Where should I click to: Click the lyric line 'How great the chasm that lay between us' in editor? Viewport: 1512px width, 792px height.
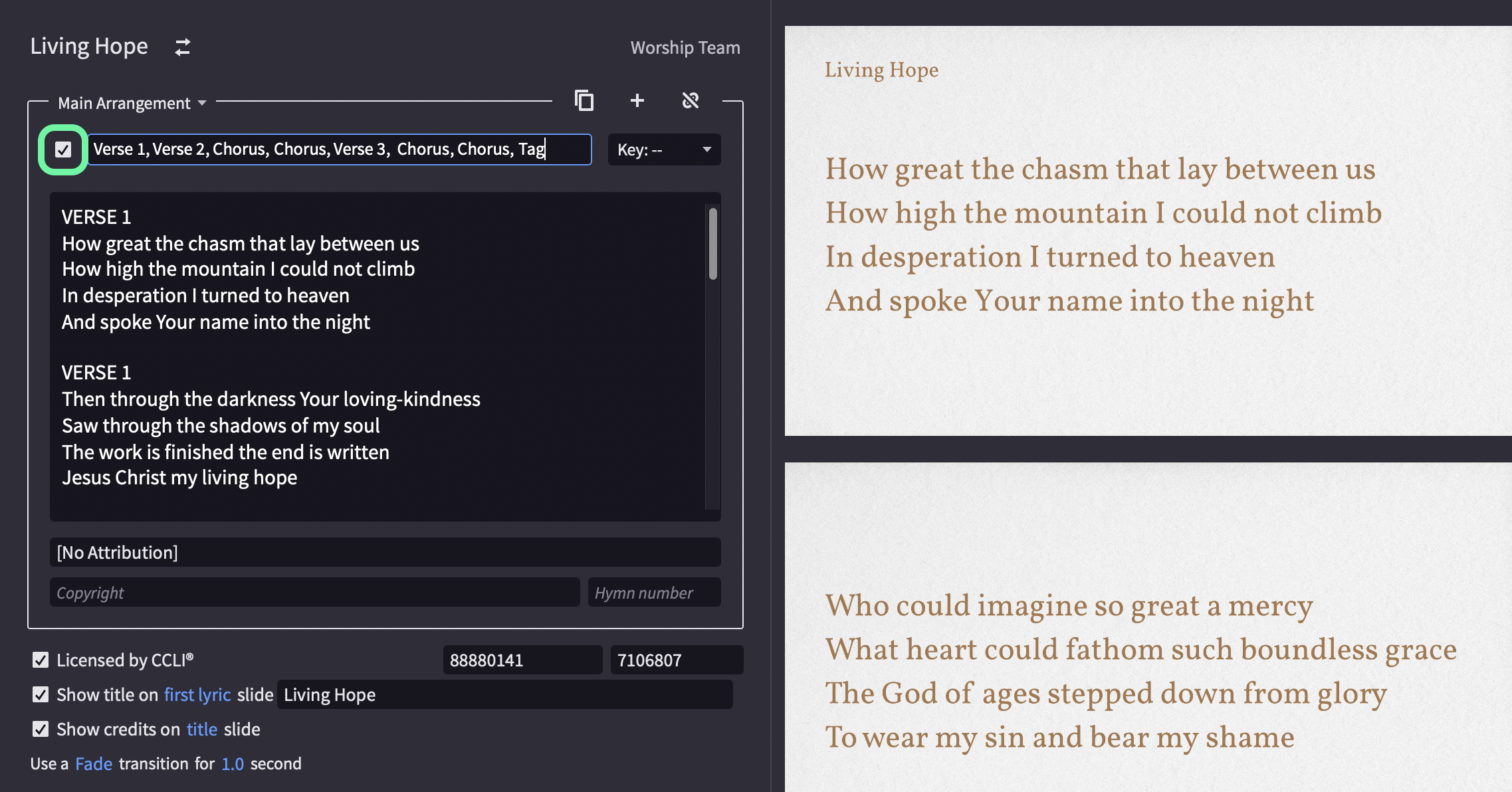click(241, 244)
